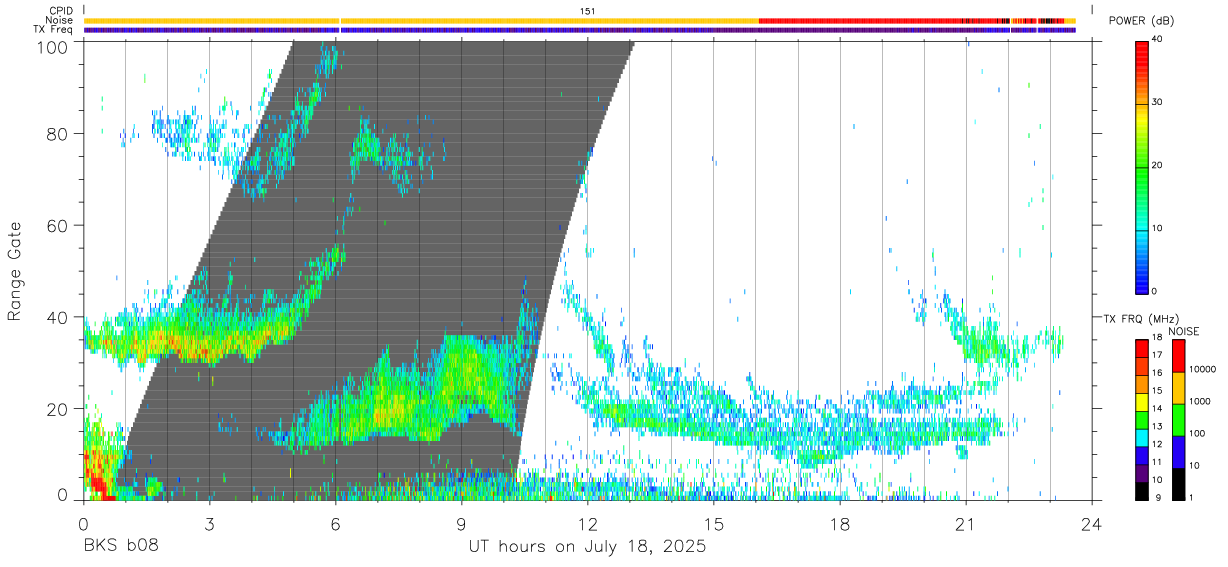1228x567 pixels.
Task: Click x-axis tick label '6'
Action: click(x=334, y=524)
